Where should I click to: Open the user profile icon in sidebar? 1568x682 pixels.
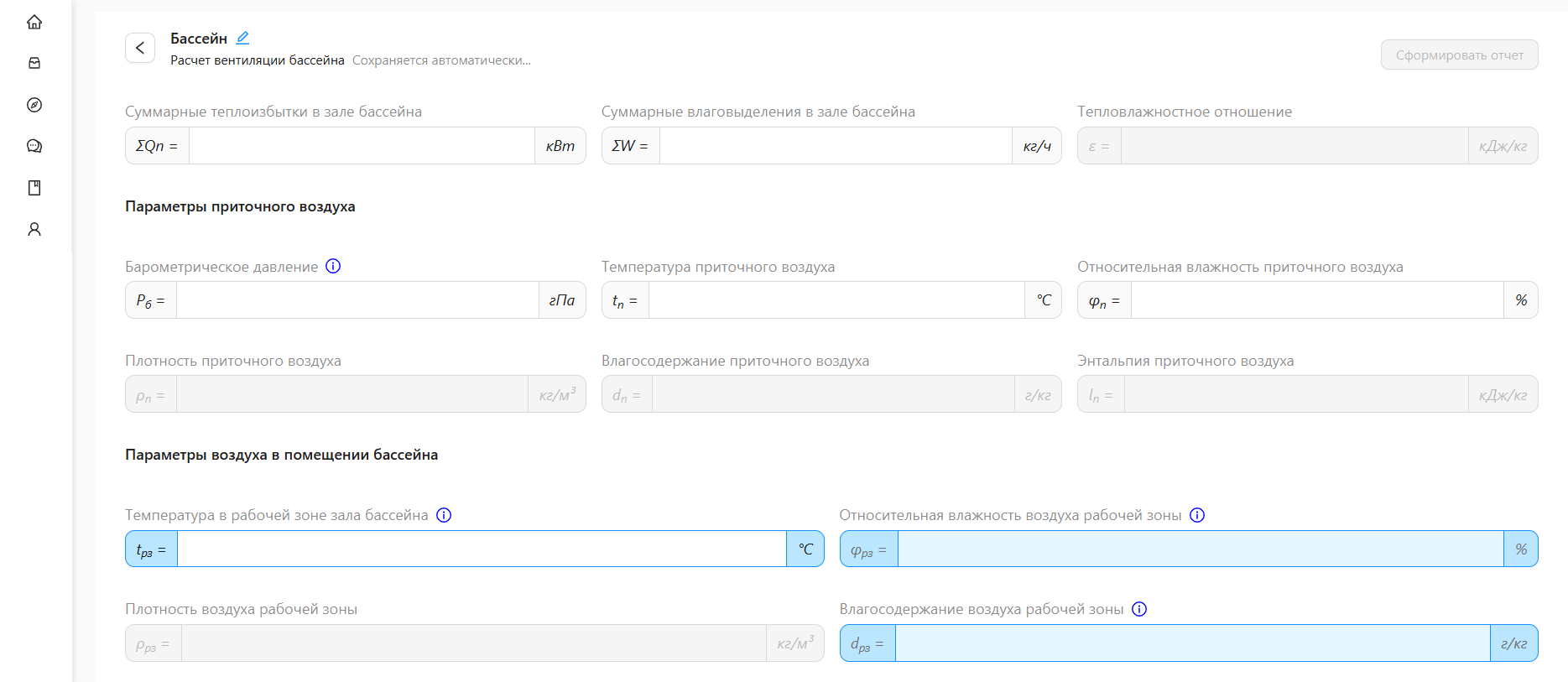34,229
